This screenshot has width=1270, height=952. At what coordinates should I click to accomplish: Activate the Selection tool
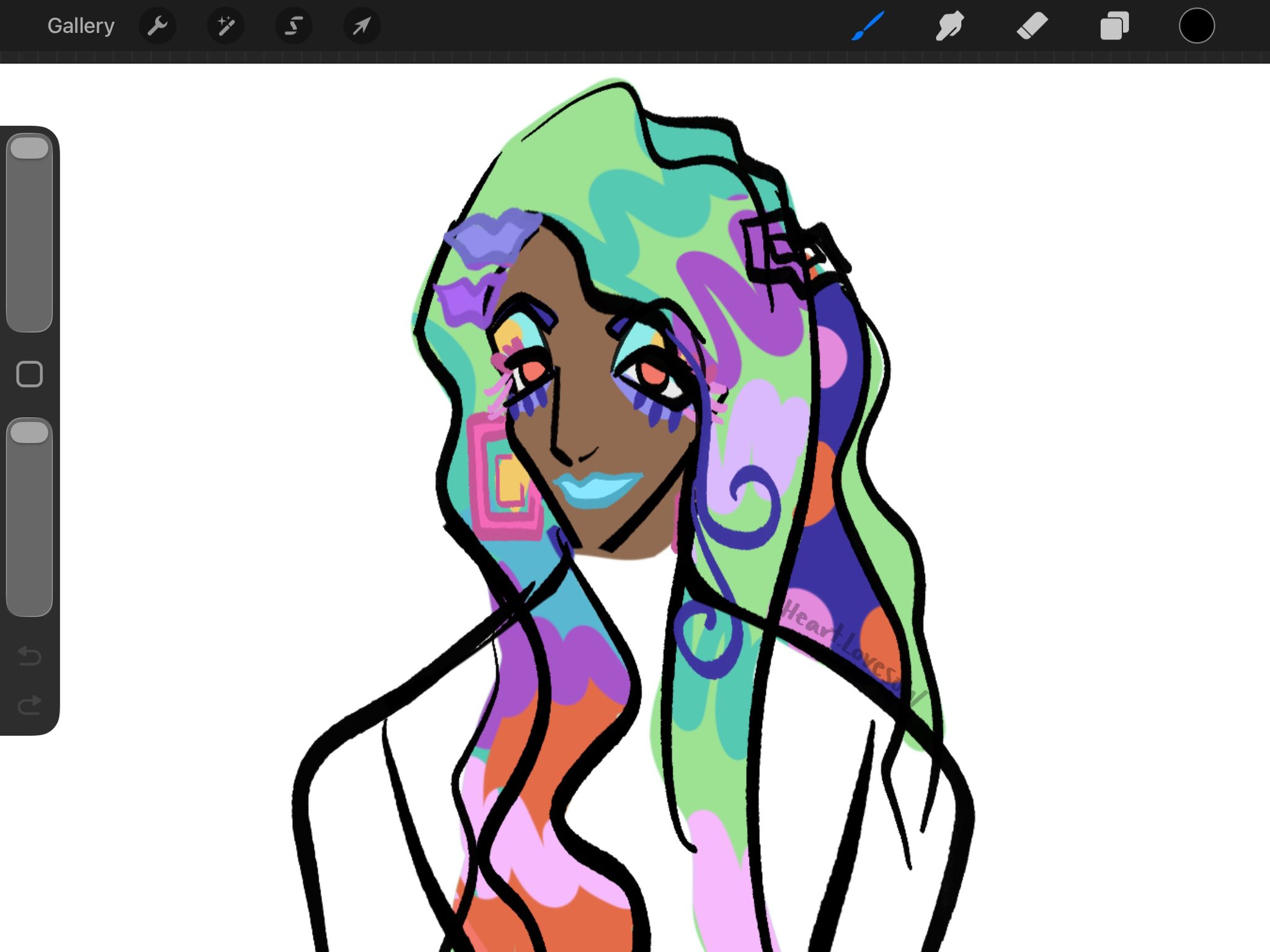pyautogui.click(x=294, y=26)
